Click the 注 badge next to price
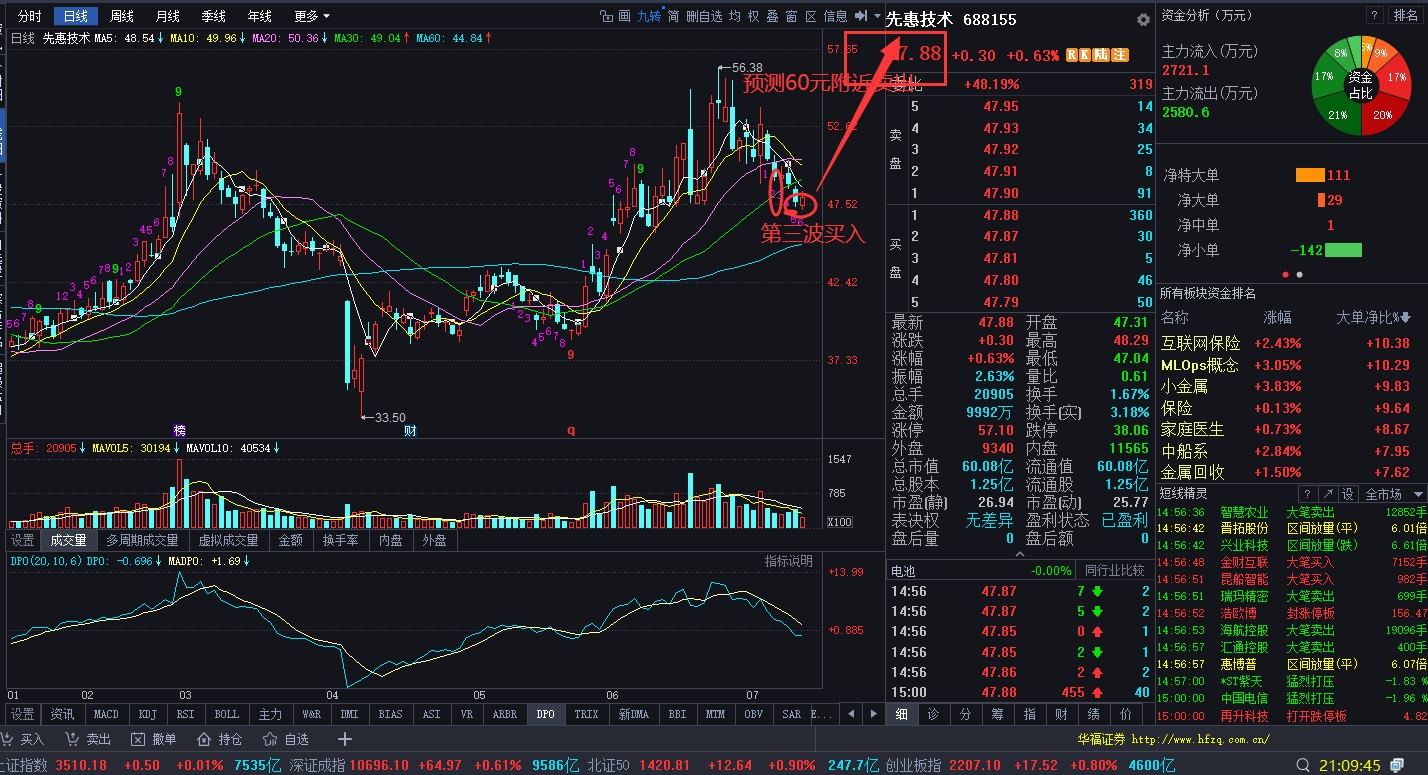Image resolution: width=1428 pixels, height=775 pixels. [1120, 55]
